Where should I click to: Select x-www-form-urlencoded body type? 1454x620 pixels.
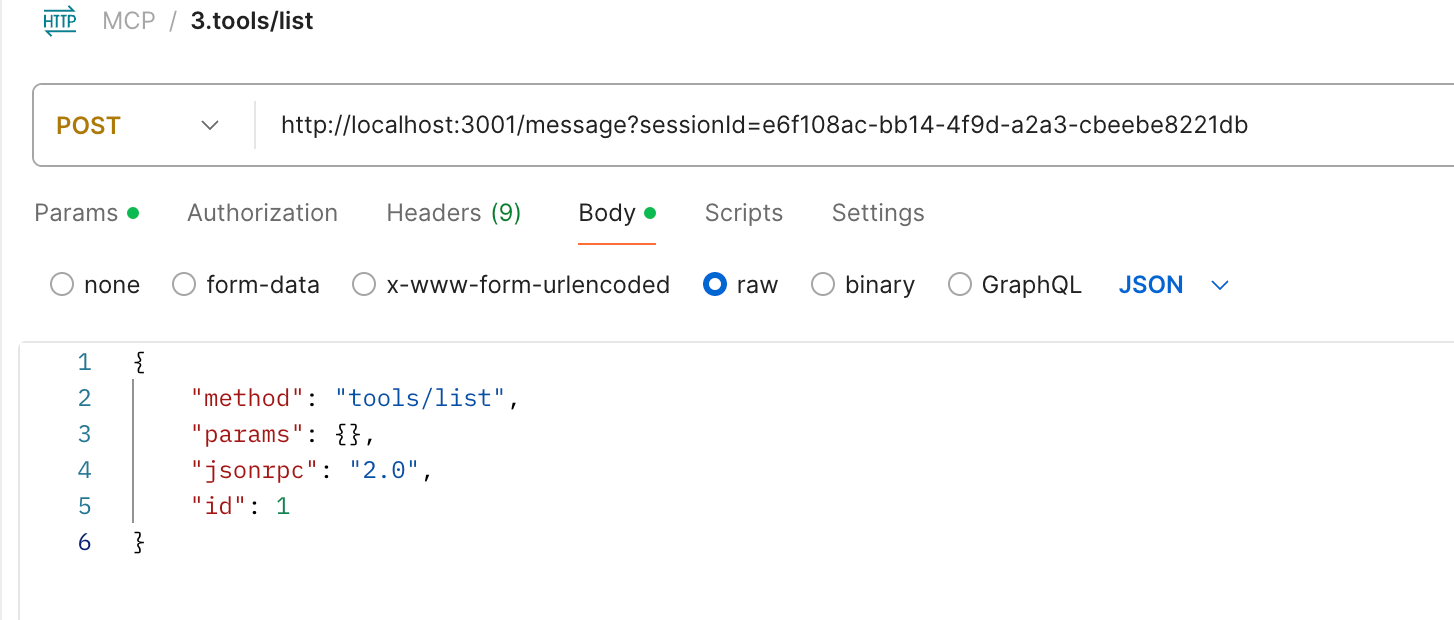click(511, 285)
